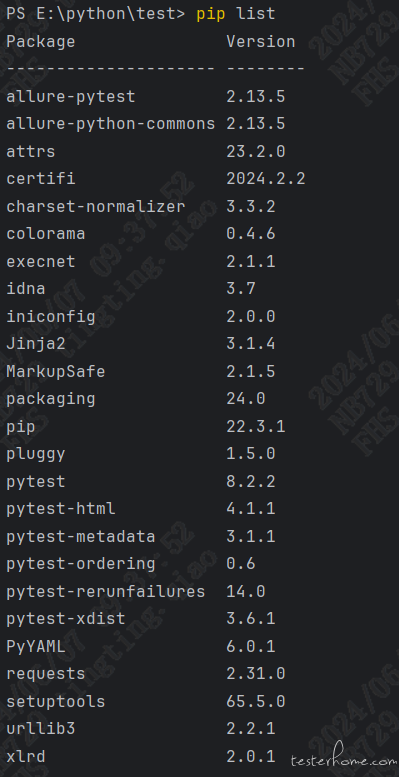Select the pip version 22.3.1
399x777 pixels.
(256, 426)
